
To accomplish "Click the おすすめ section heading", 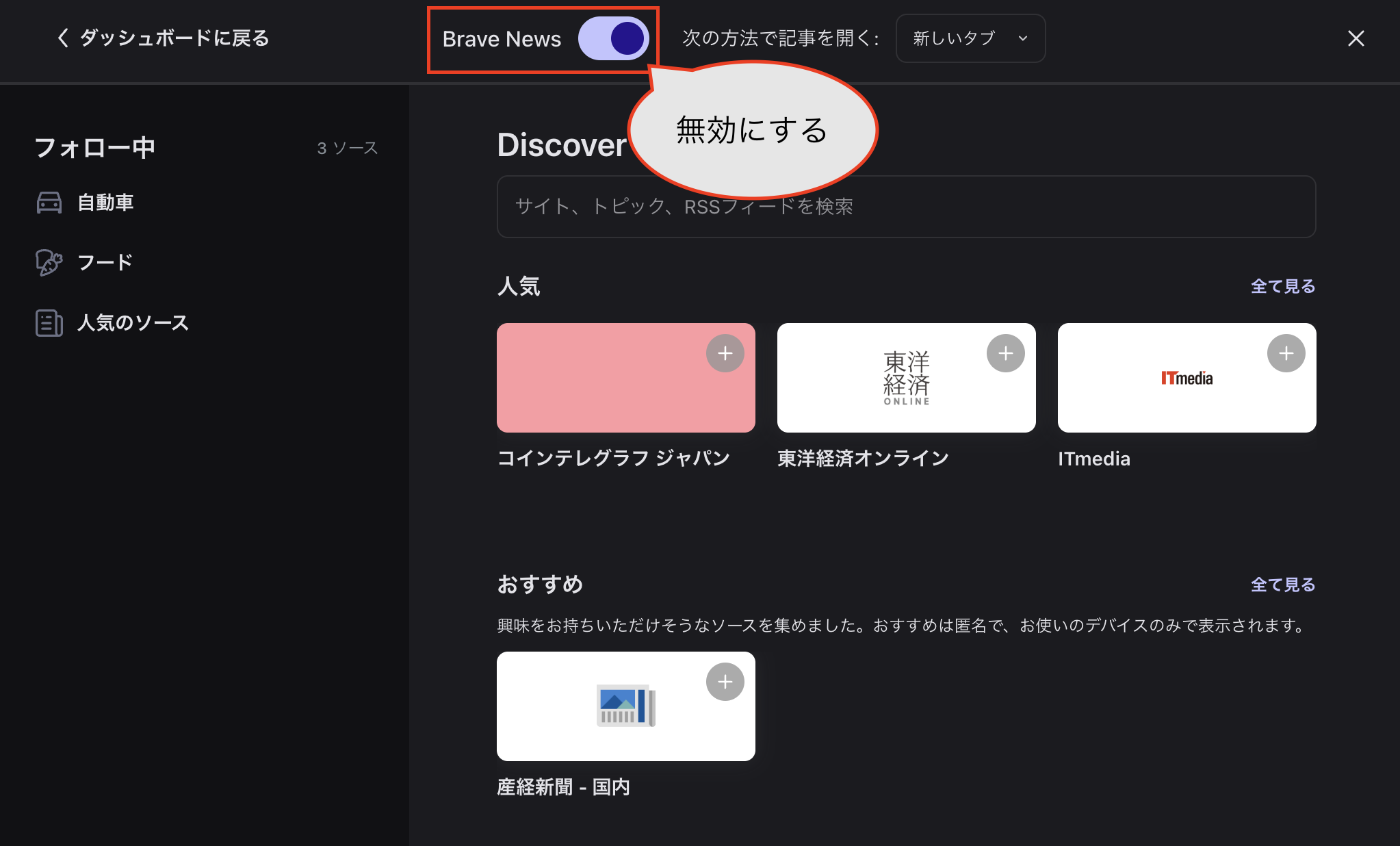I will 540,585.
